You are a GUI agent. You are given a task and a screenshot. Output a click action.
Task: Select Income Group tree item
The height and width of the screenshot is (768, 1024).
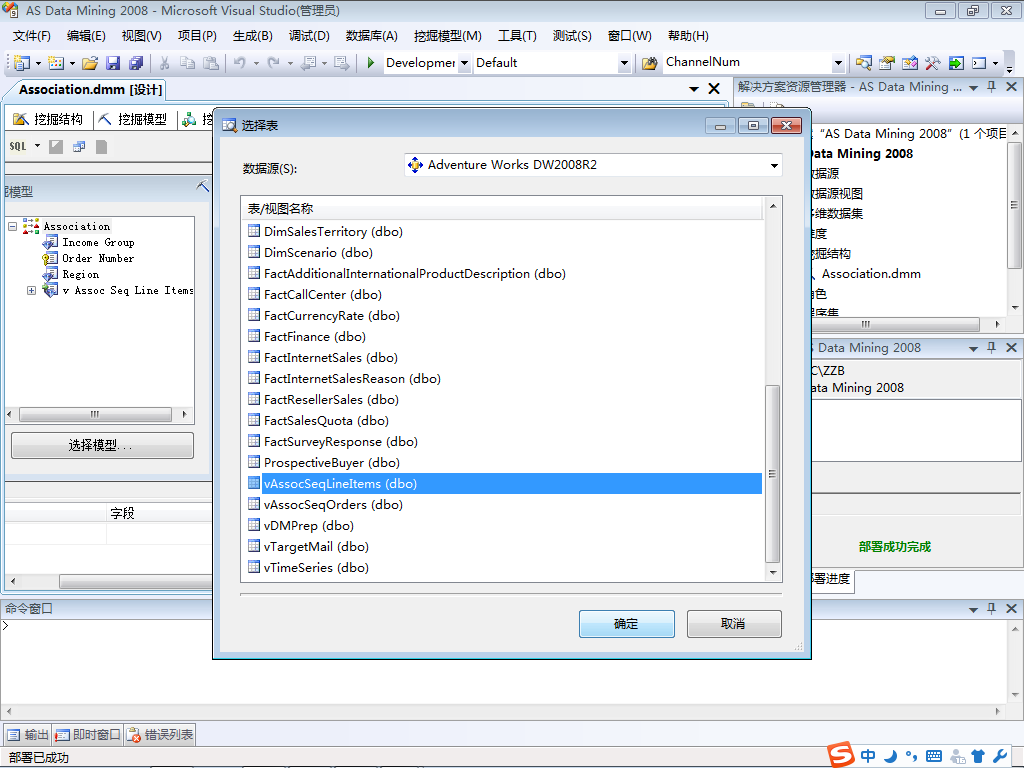98,242
